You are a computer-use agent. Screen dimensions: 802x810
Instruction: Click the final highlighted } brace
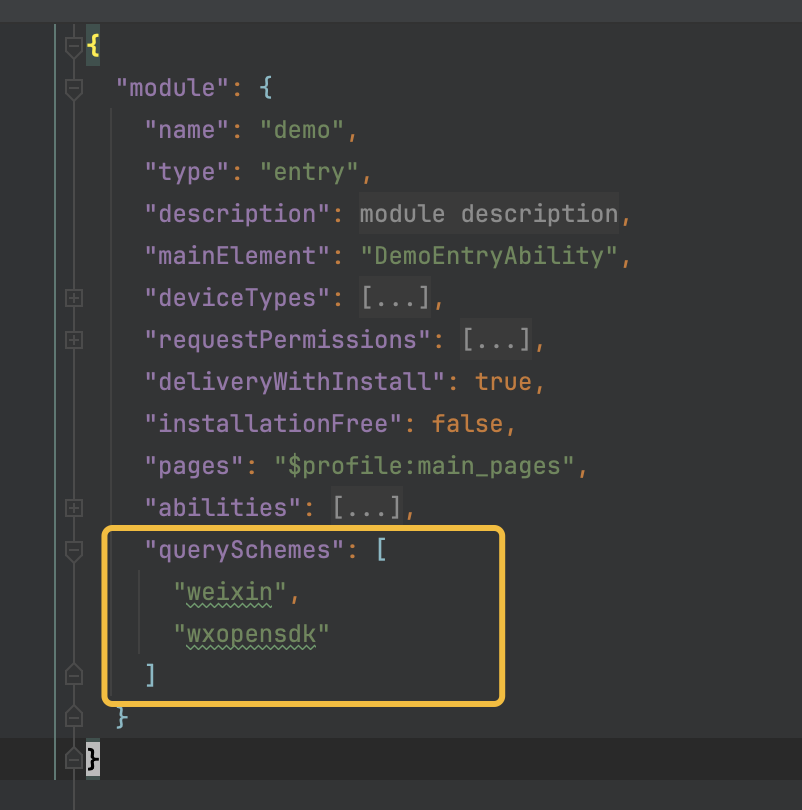(x=93, y=759)
